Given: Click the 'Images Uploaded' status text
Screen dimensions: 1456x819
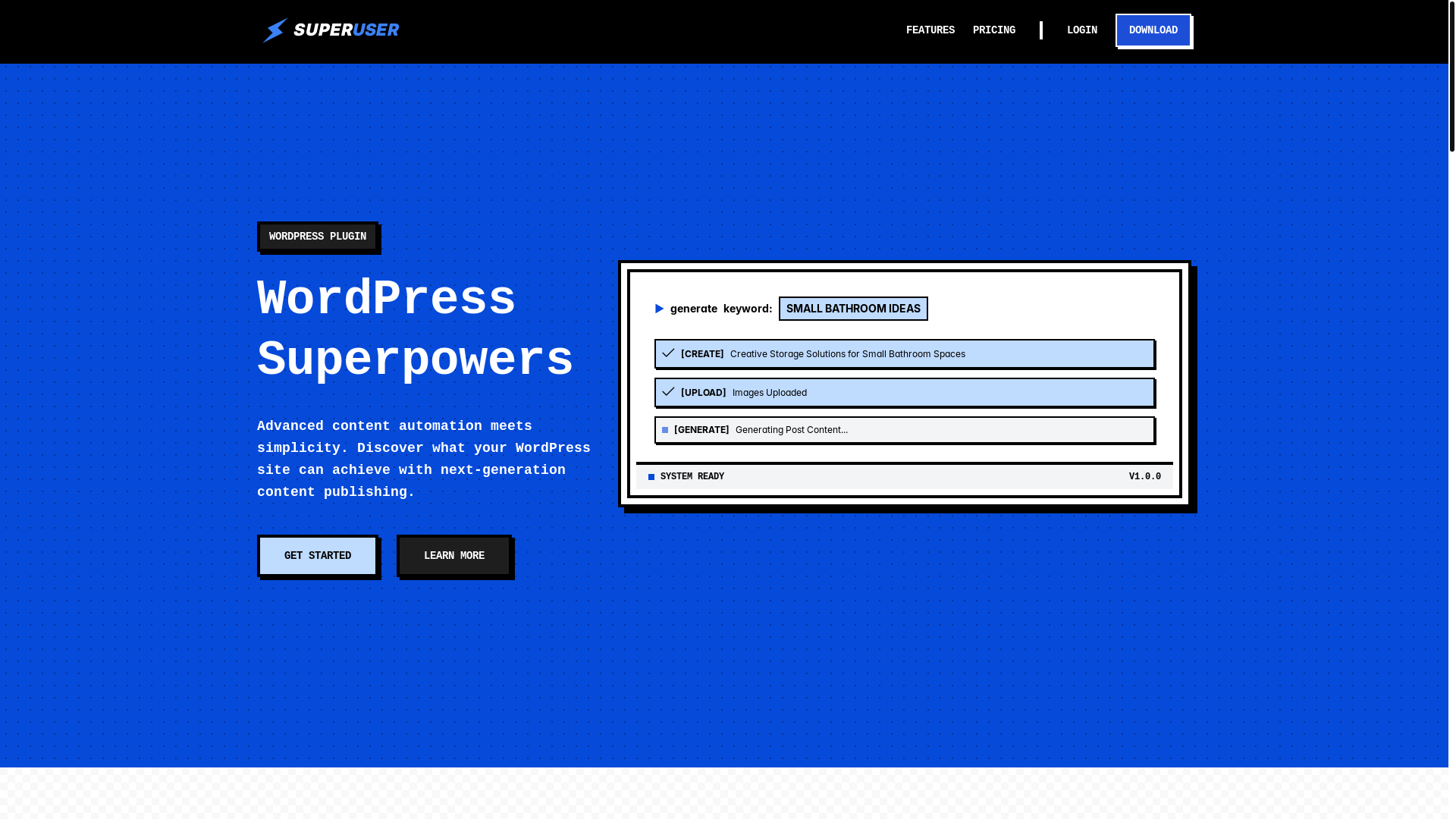Looking at the screenshot, I should (x=770, y=393).
